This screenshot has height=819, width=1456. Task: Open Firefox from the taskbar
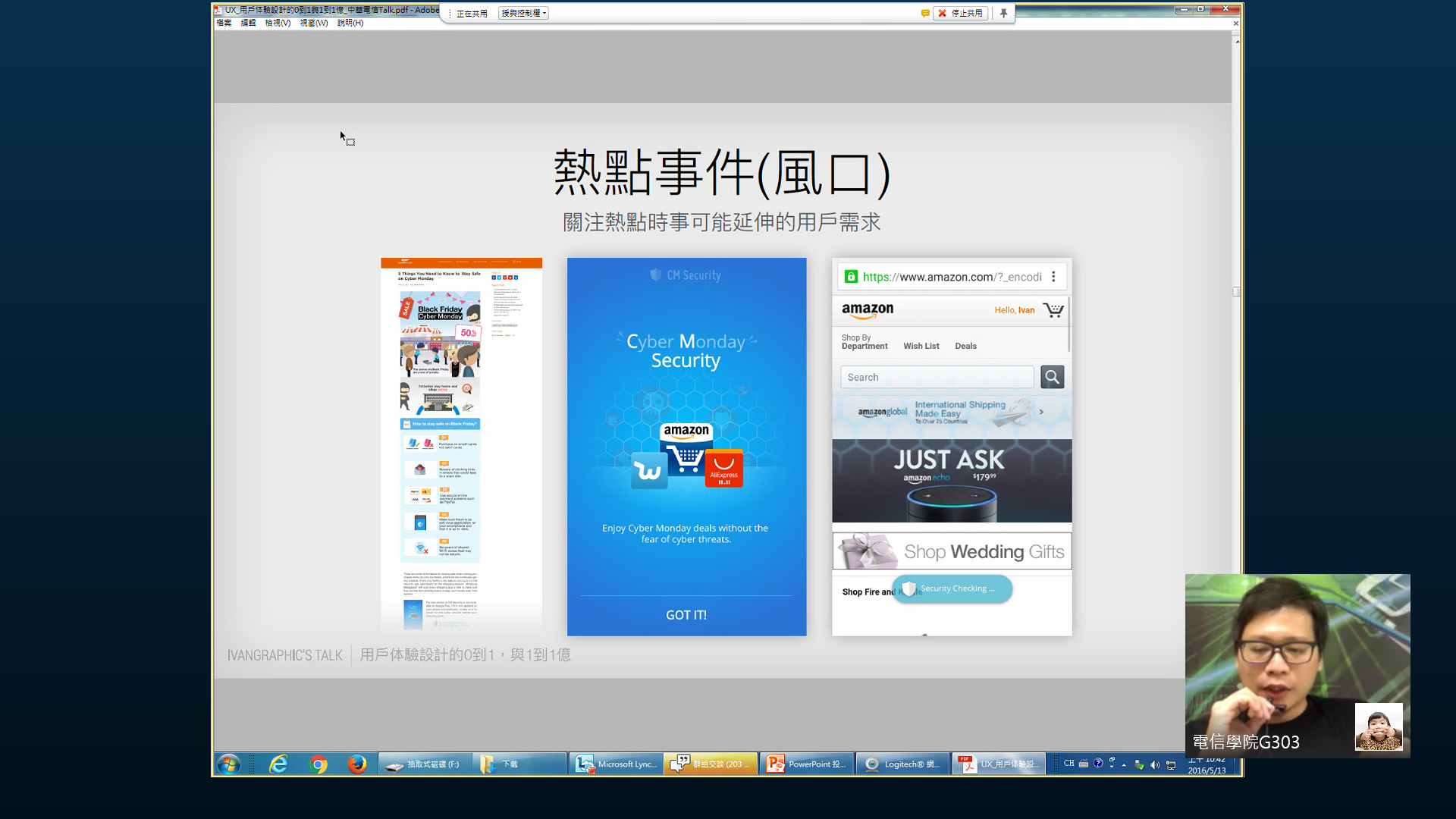pyautogui.click(x=356, y=764)
